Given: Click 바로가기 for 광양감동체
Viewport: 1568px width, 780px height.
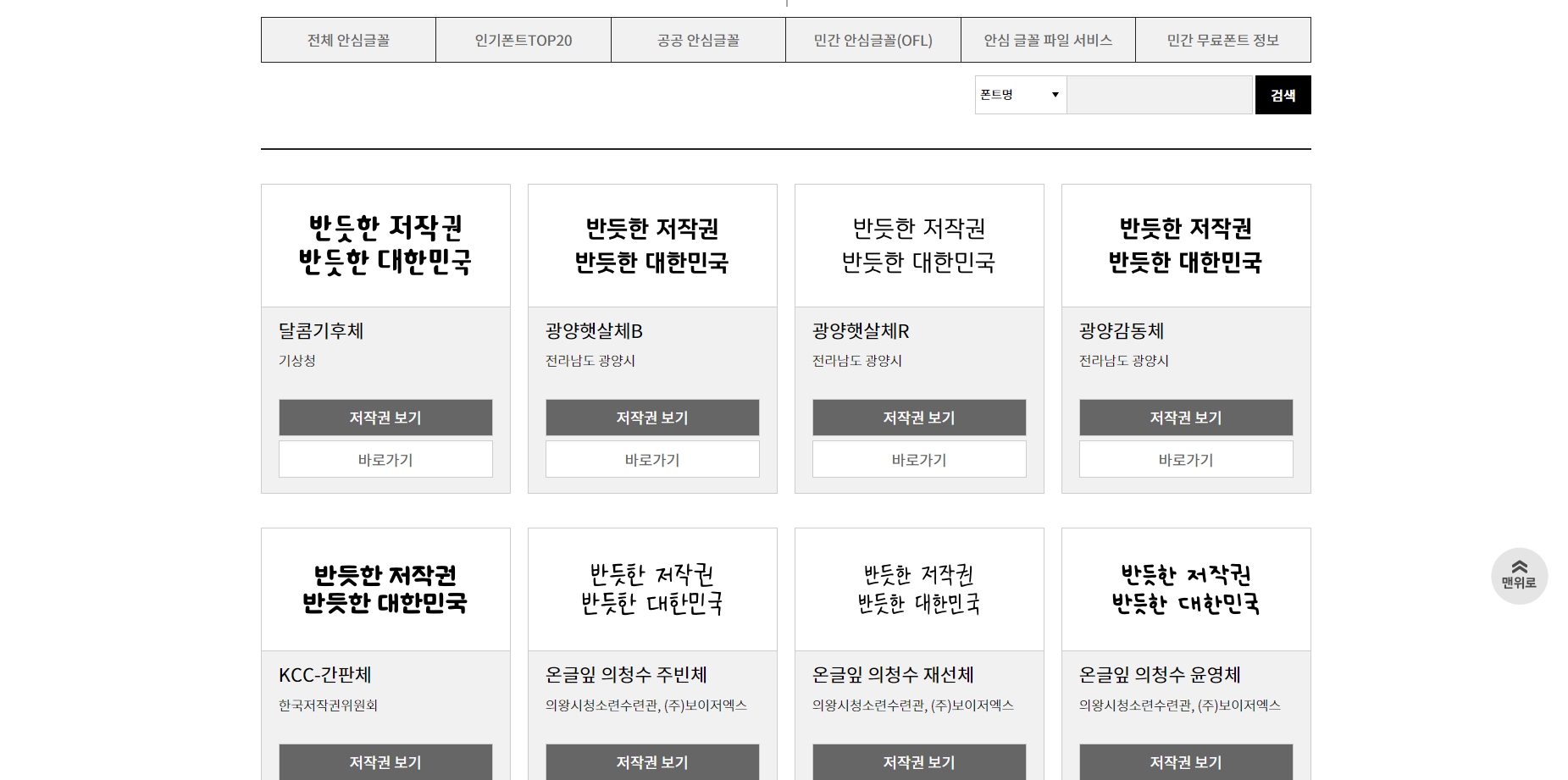Looking at the screenshot, I should coord(1186,459).
